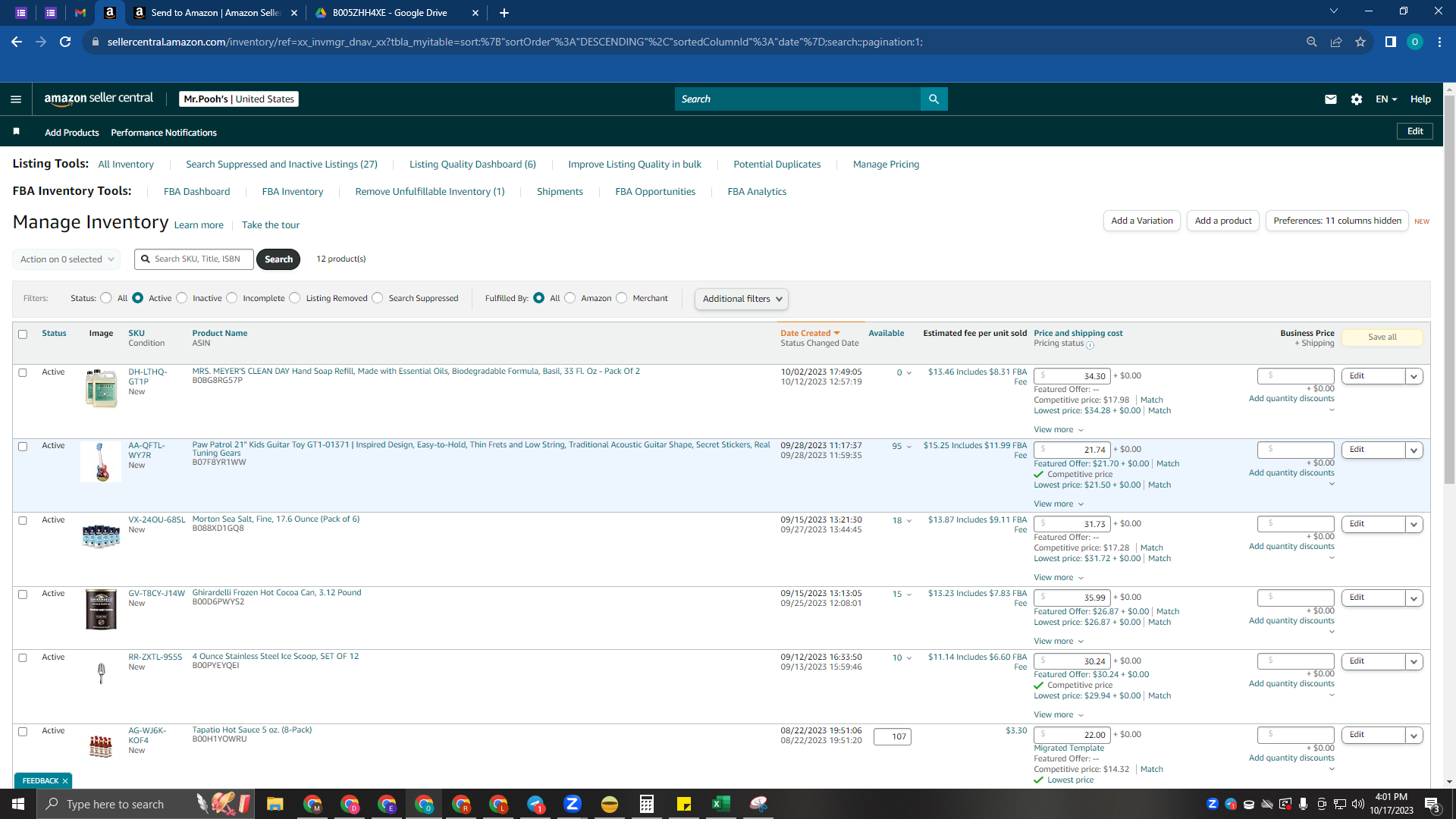Open Calculator from the taskbar
Viewport: 1456px width, 819px height.
tap(647, 804)
